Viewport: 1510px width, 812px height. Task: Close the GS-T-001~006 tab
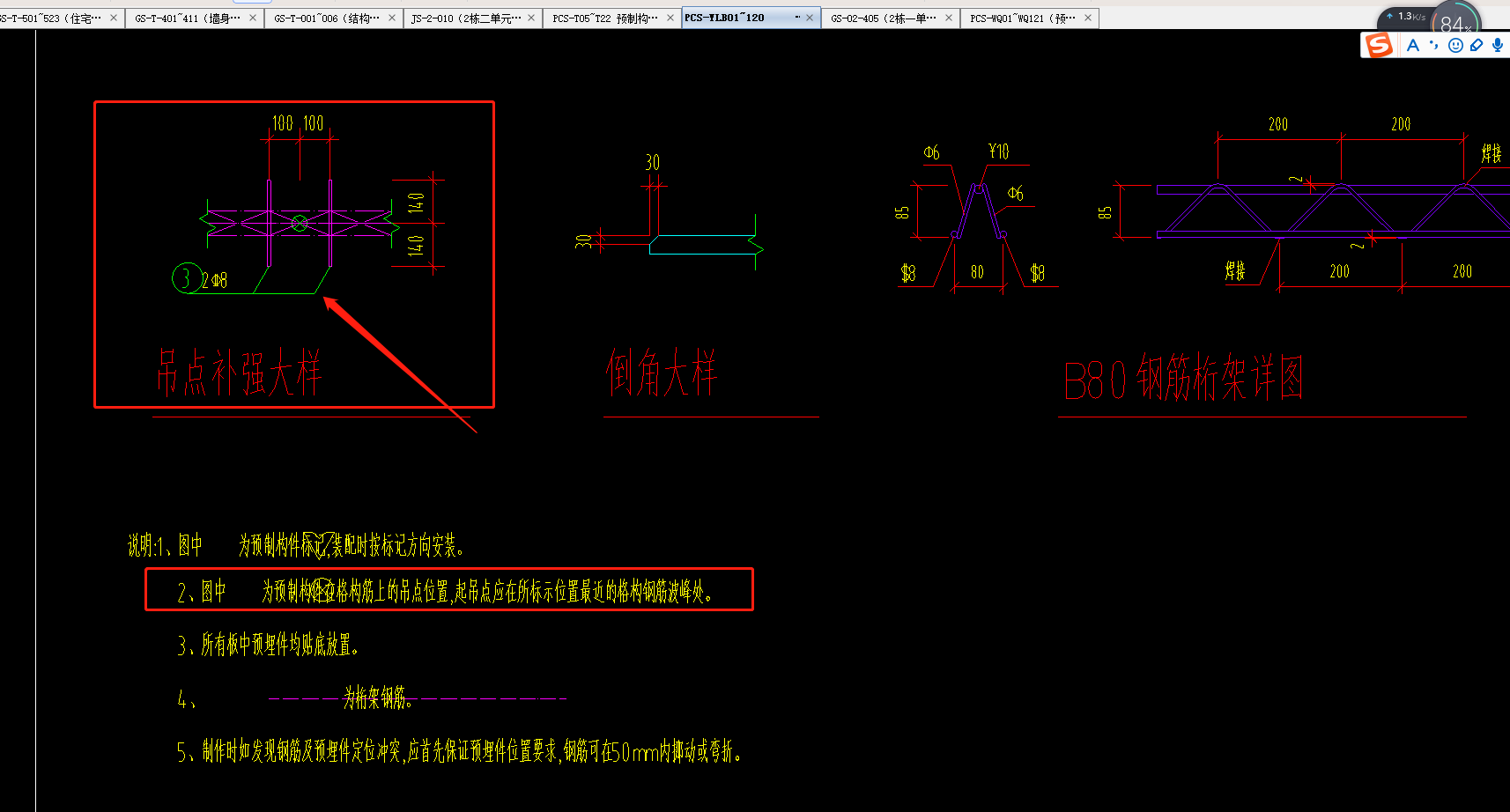pyautogui.click(x=392, y=18)
